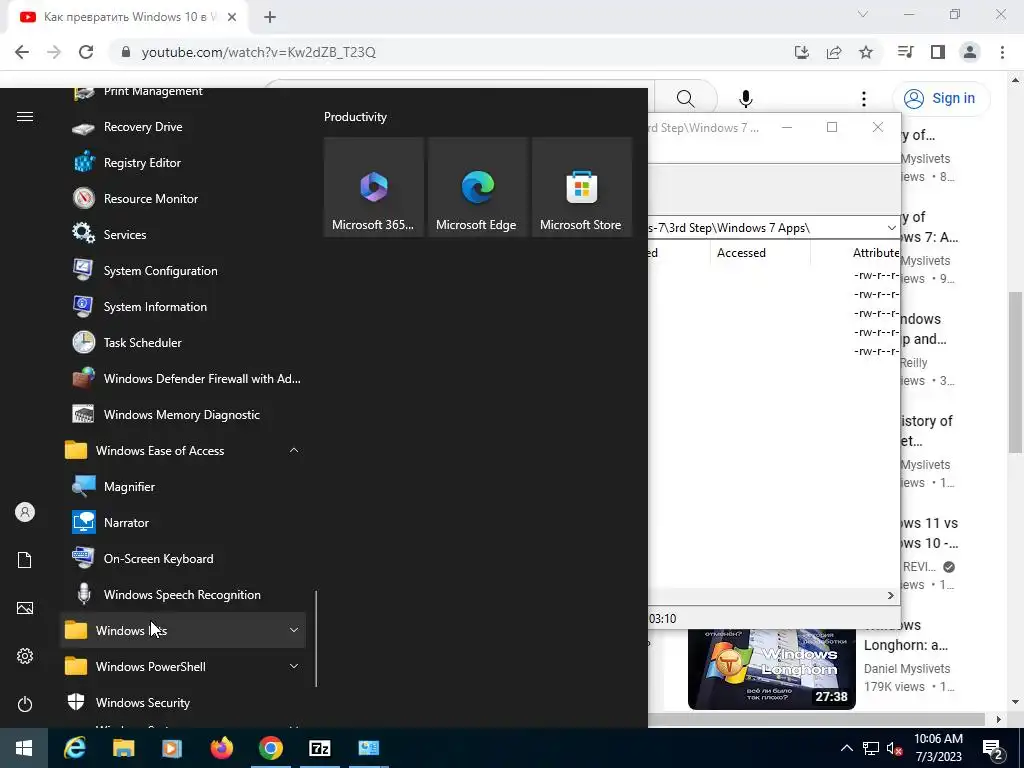Open Windows Memory Diagnostic
This screenshot has height=768, width=1024.
(183, 414)
